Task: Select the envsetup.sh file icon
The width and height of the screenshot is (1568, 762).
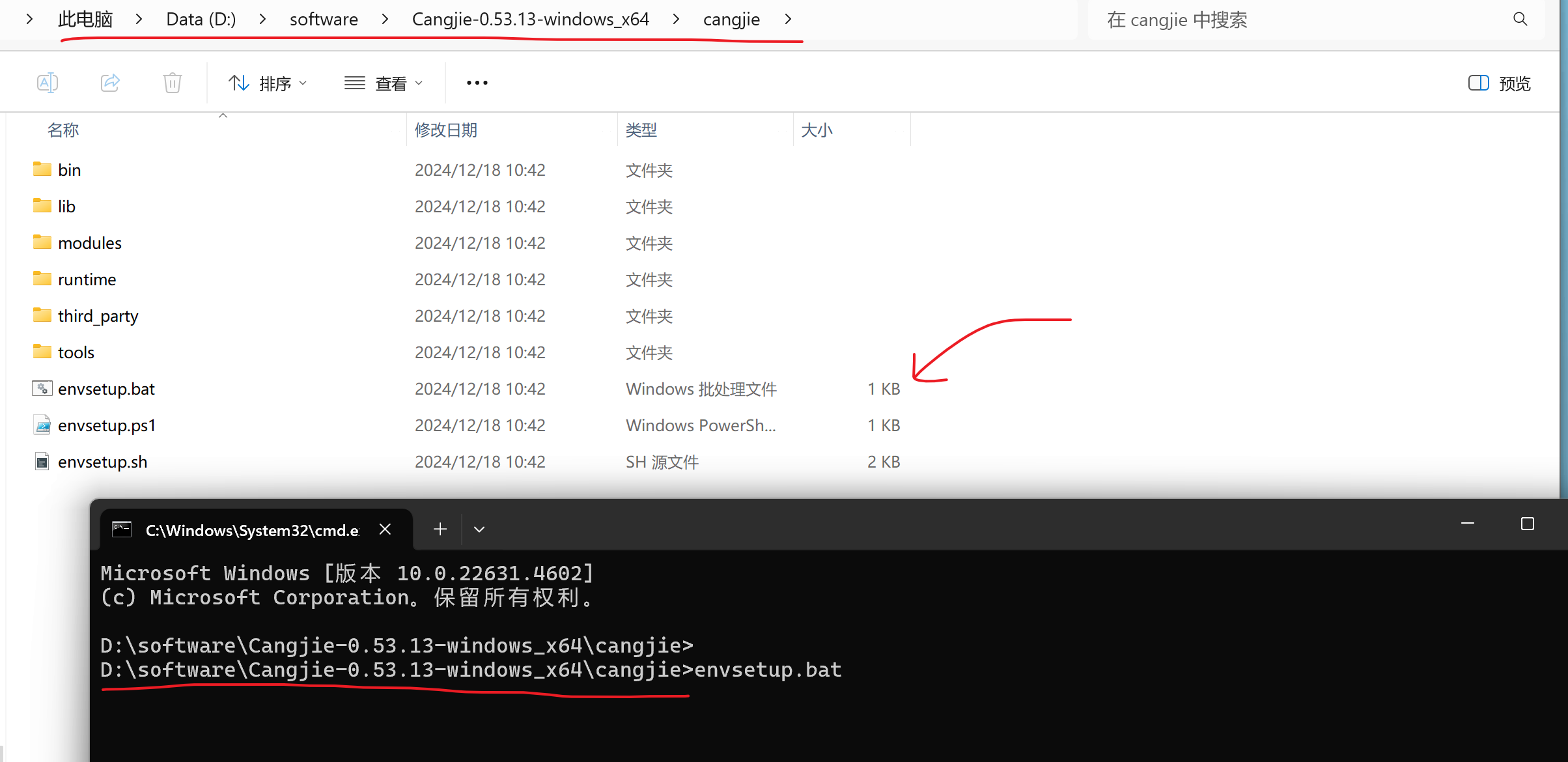Action: tap(42, 462)
